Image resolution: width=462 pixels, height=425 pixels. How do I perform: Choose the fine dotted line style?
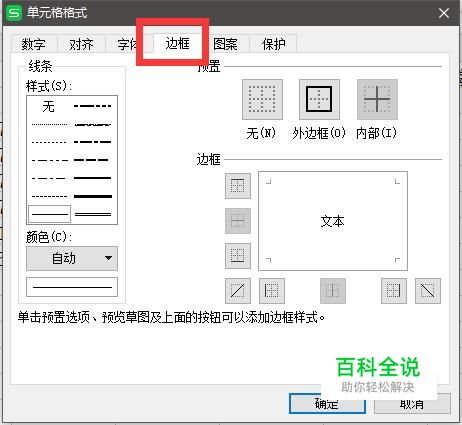click(x=49, y=125)
